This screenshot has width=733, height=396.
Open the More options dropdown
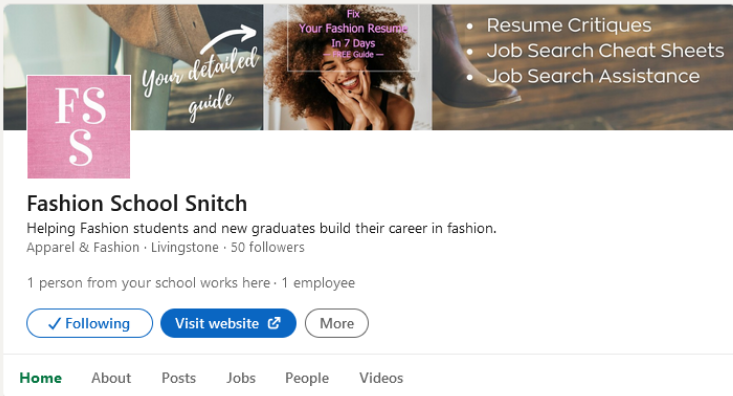[x=337, y=323]
